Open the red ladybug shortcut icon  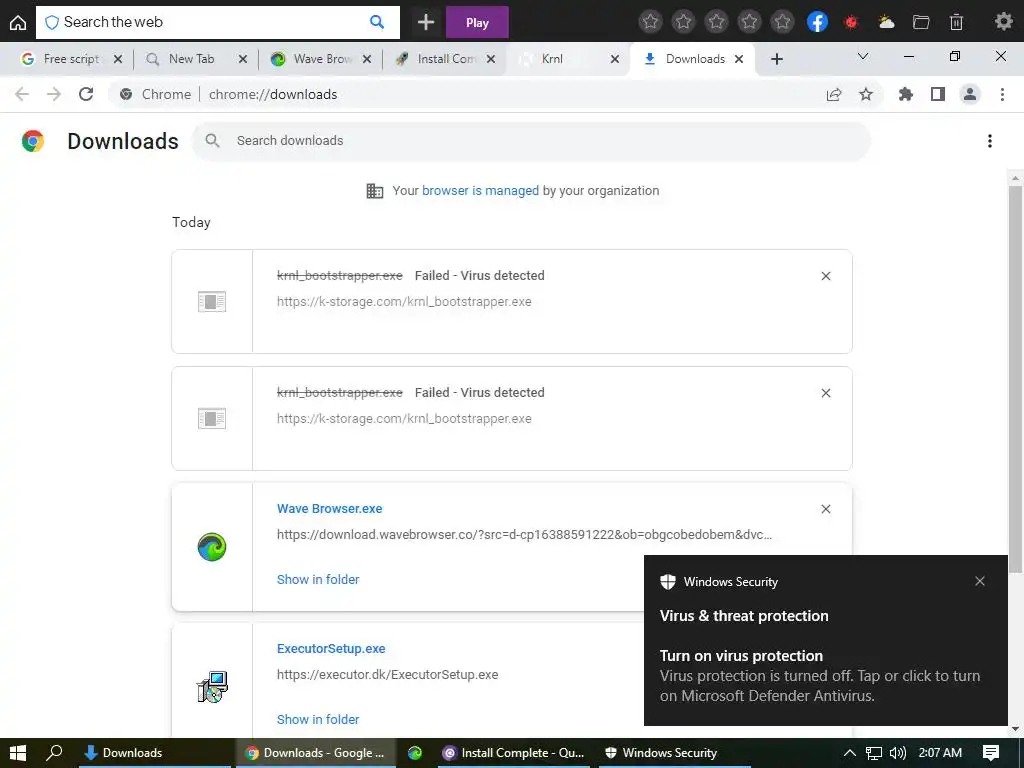click(851, 22)
